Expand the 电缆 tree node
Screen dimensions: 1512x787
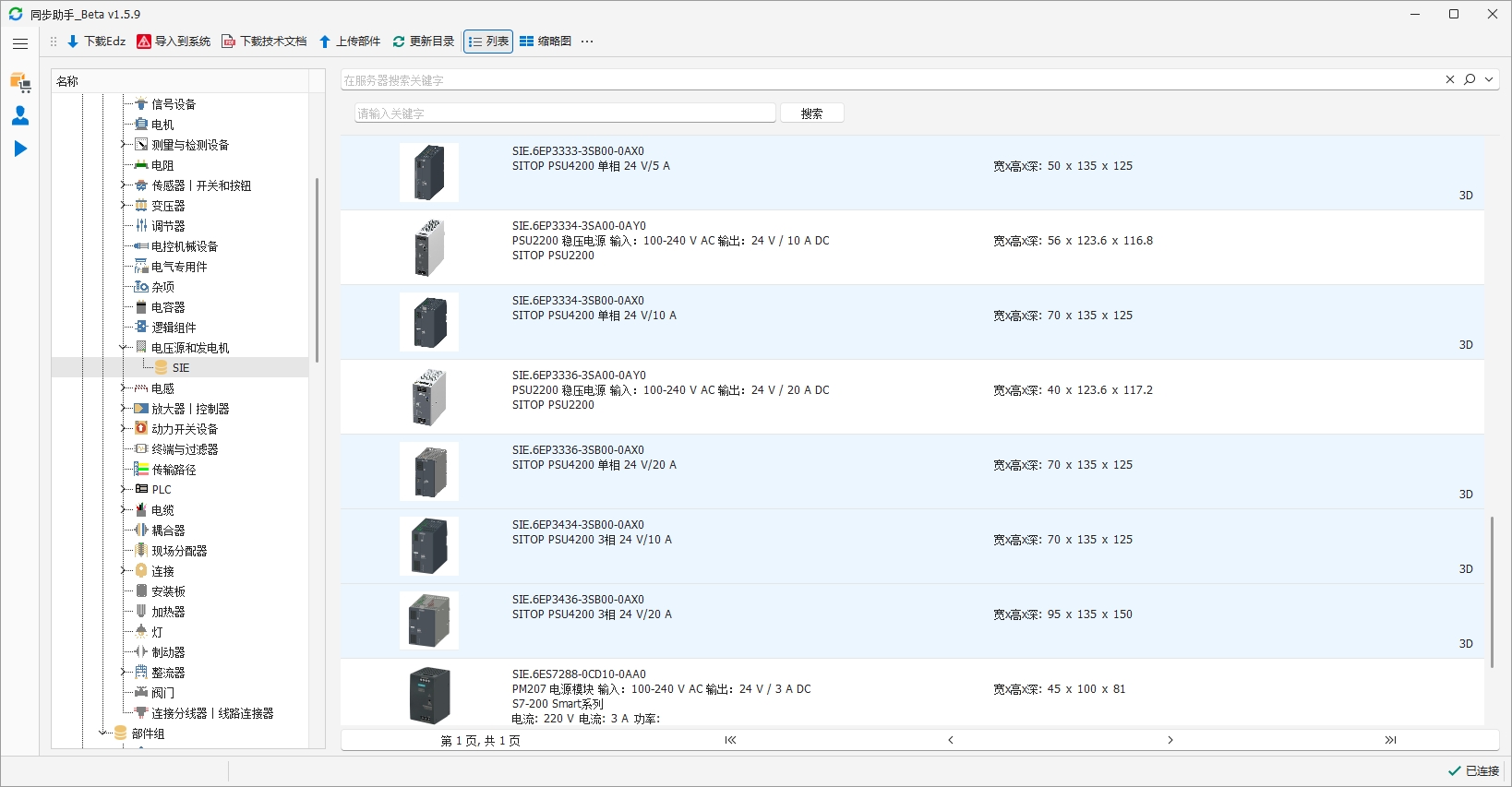[123, 510]
